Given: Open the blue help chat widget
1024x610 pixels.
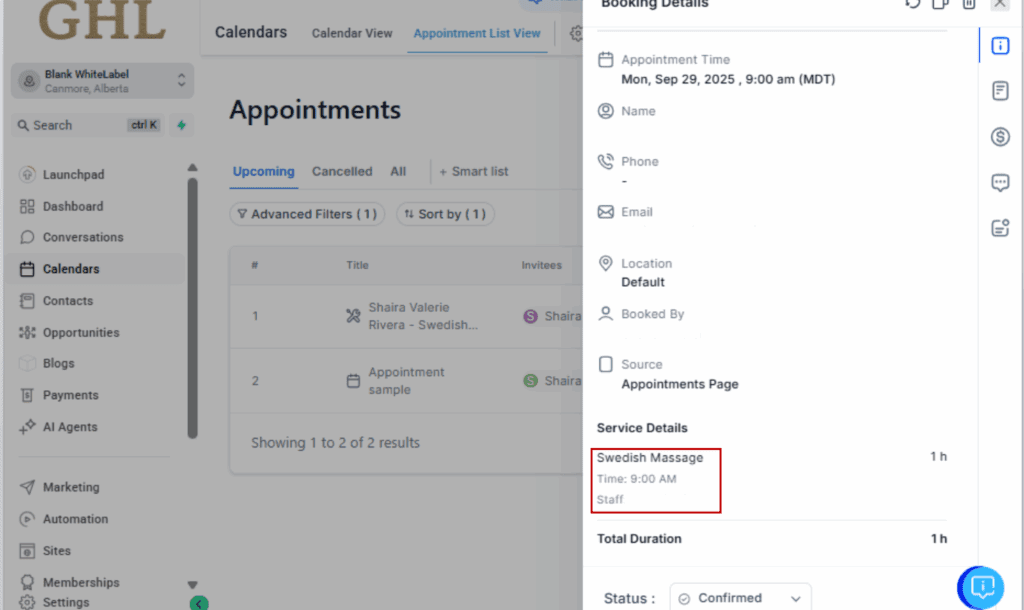Looking at the screenshot, I should 981,586.
